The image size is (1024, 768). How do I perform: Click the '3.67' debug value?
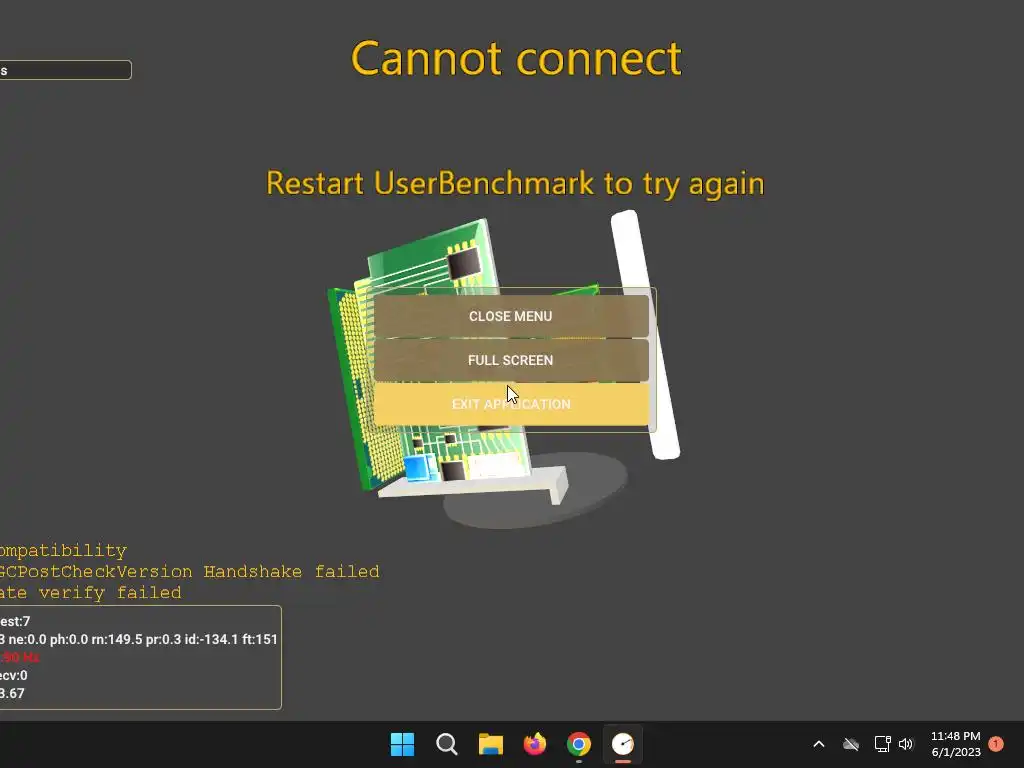point(12,694)
